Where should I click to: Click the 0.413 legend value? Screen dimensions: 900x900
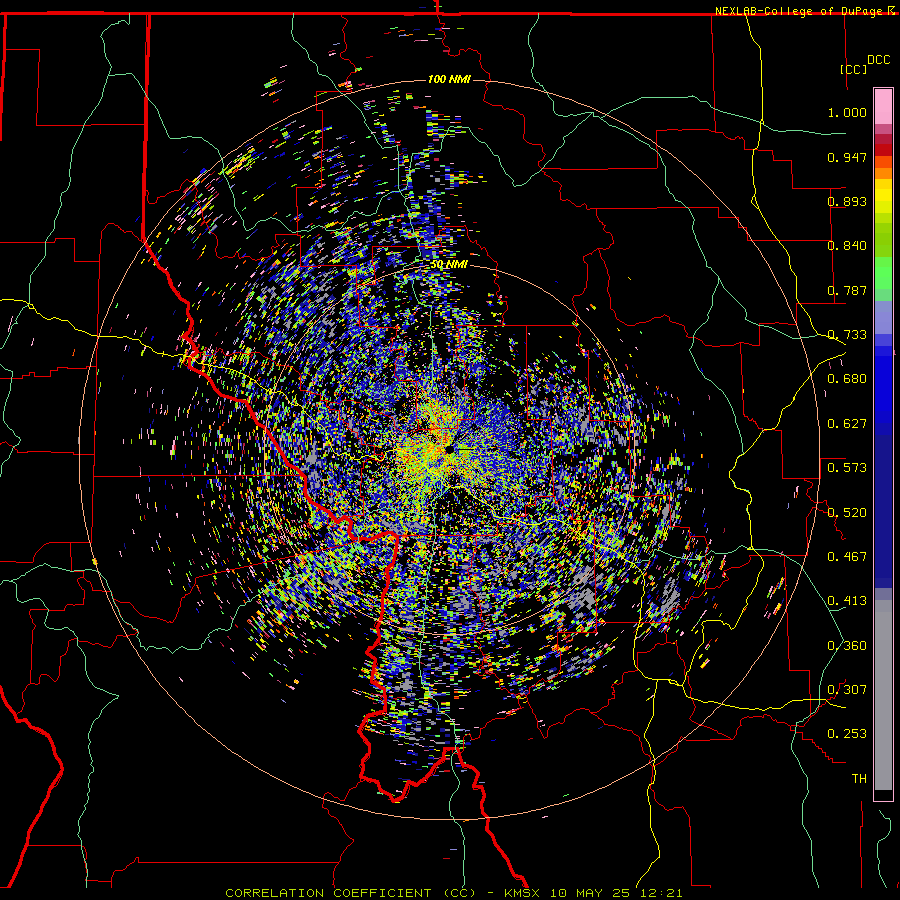coord(847,601)
